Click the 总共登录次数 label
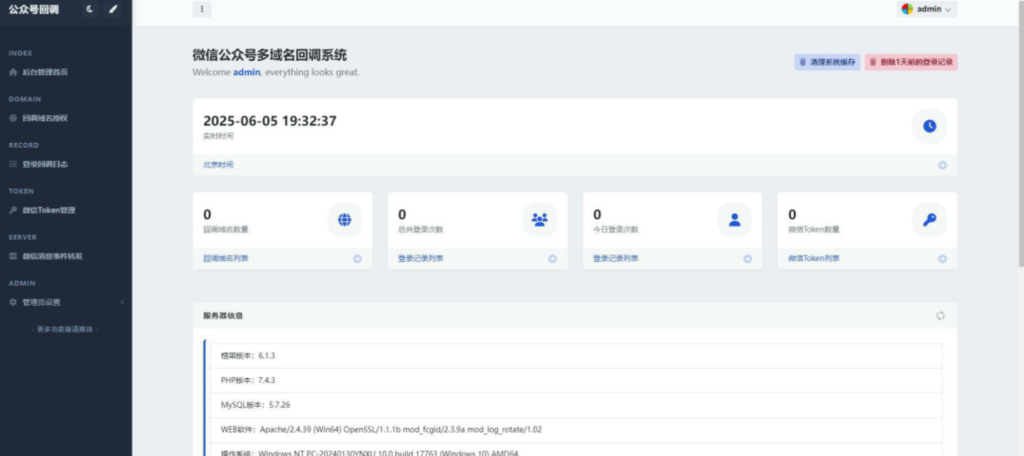This screenshot has height=456, width=1024. tap(421, 230)
